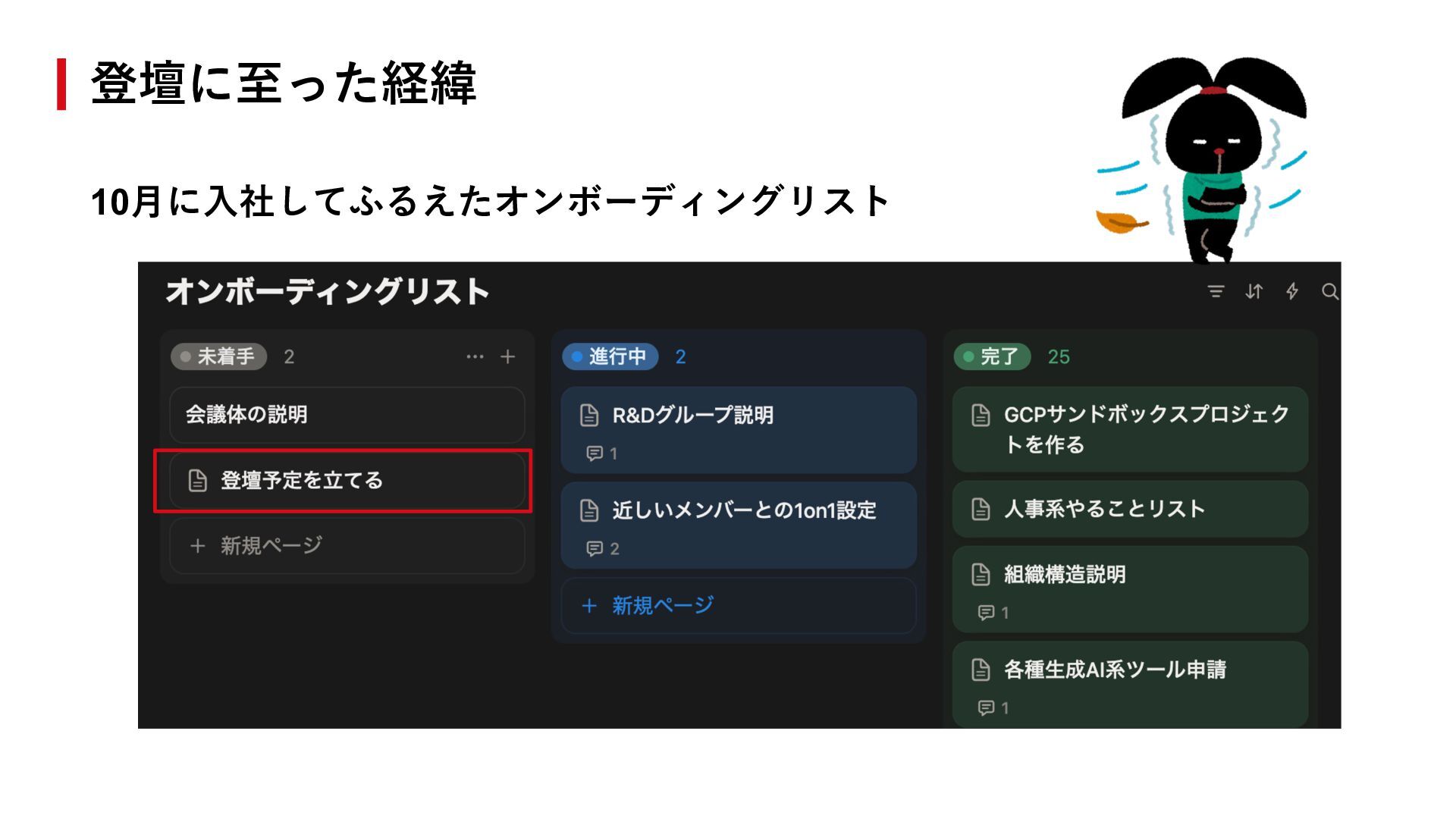Select the 未着手 status tag

click(x=219, y=356)
